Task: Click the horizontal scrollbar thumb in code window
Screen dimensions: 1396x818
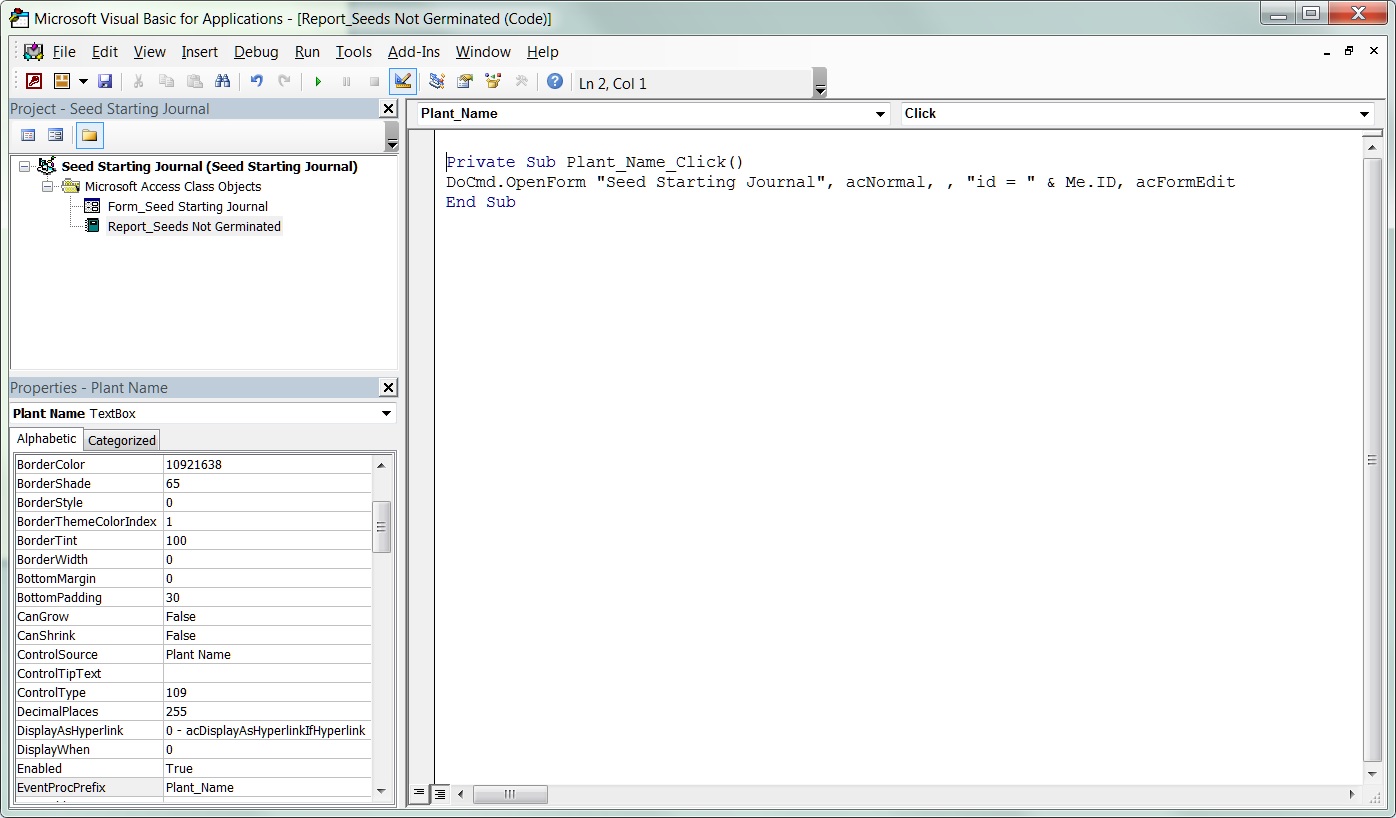Action: [x=510, y=794]
